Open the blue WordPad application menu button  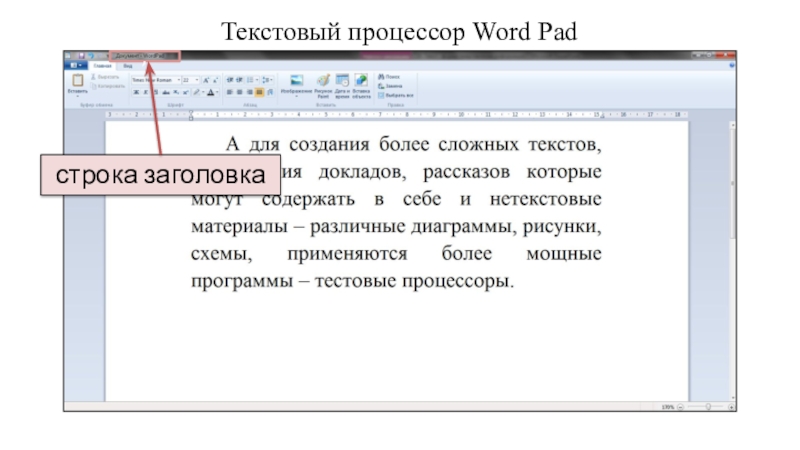click(76, 66)
